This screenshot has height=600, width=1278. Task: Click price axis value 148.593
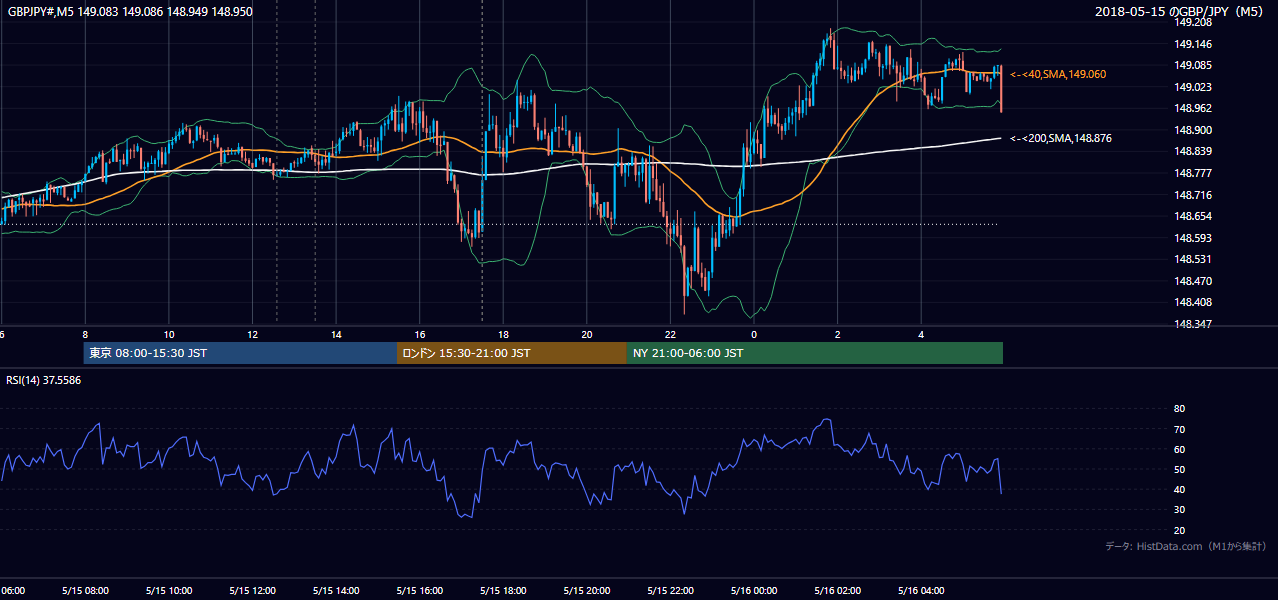[1193, 238]
